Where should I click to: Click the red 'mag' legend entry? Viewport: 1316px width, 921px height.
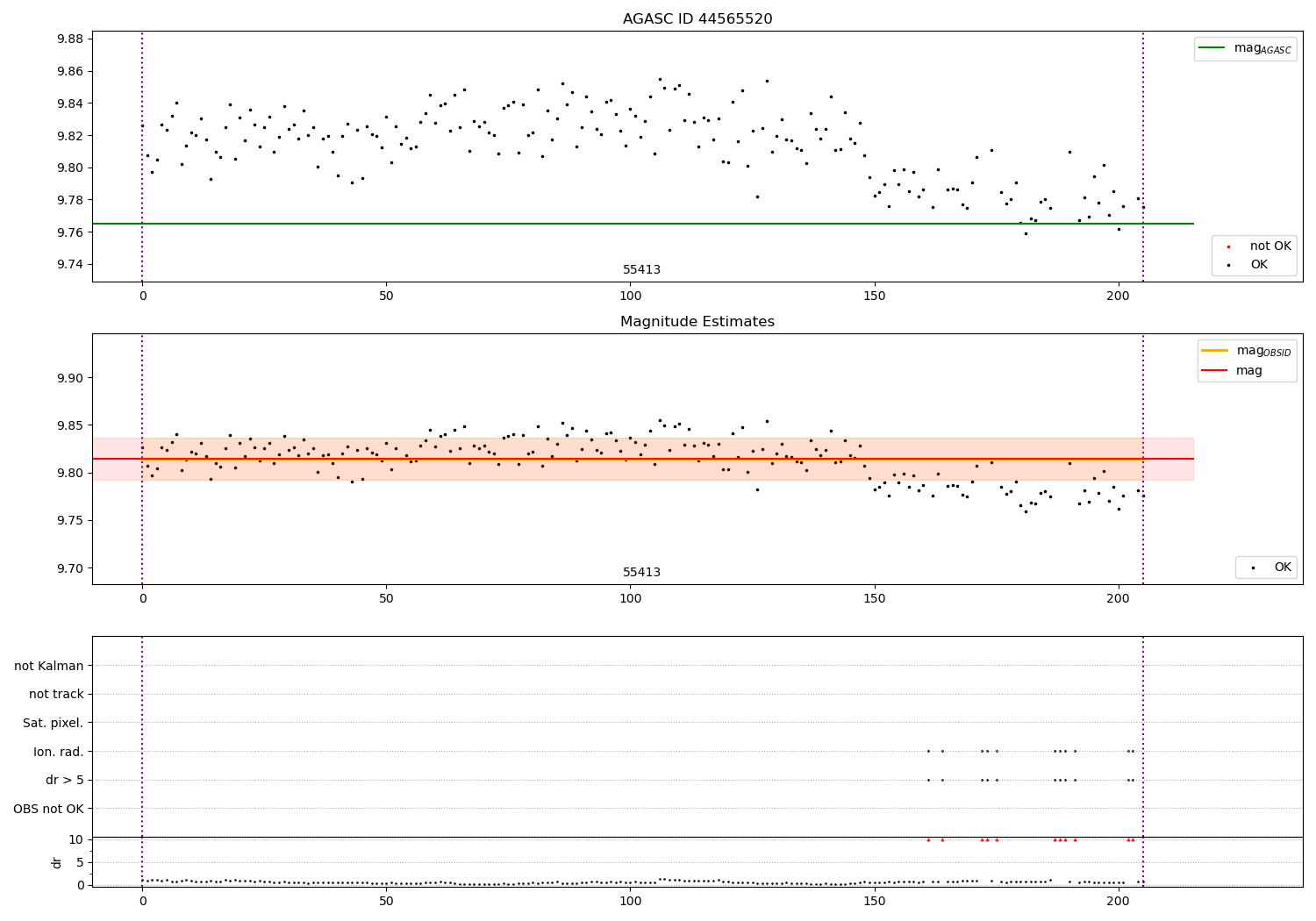(1233, 371)
